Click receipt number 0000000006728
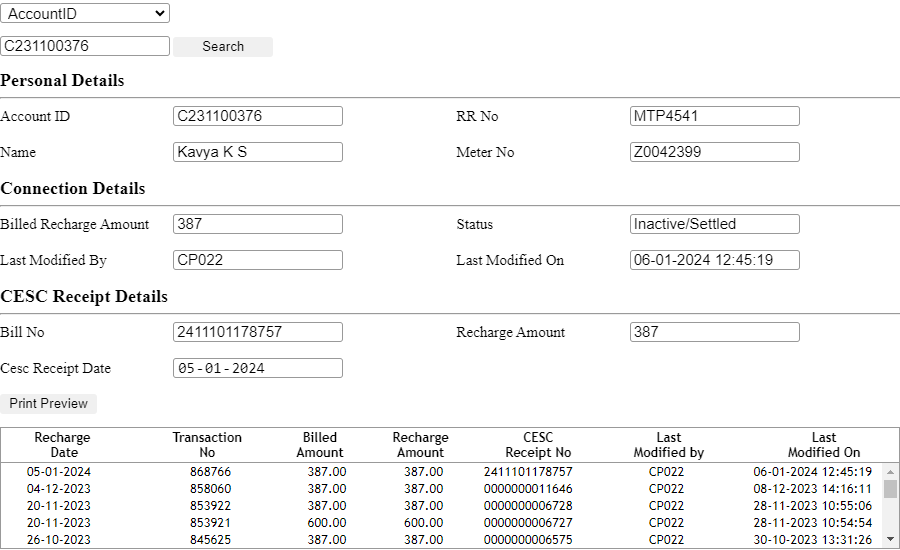Screen dimensions: 900x550 528,506
